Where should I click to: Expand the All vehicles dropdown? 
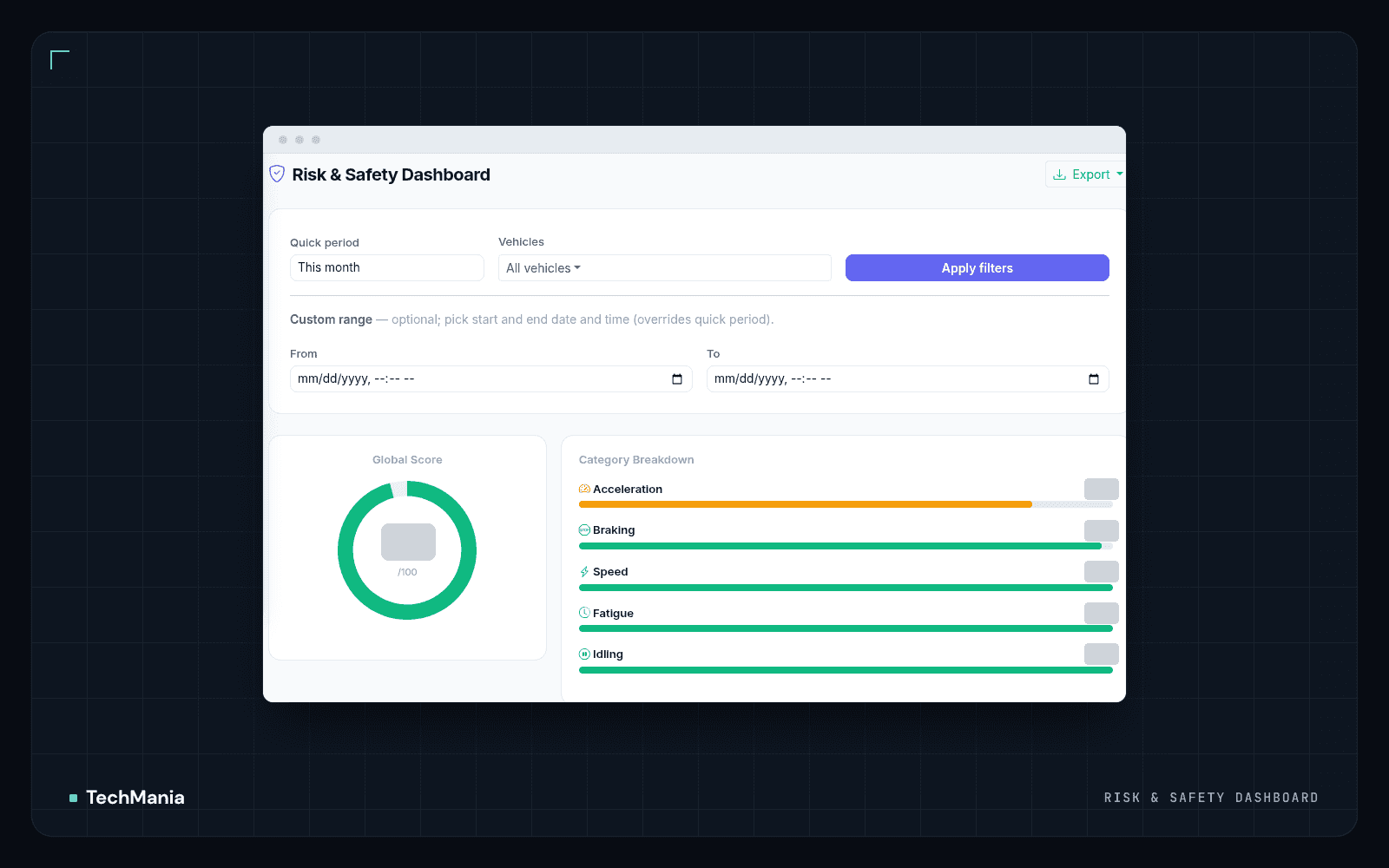[x=665, y=268]
